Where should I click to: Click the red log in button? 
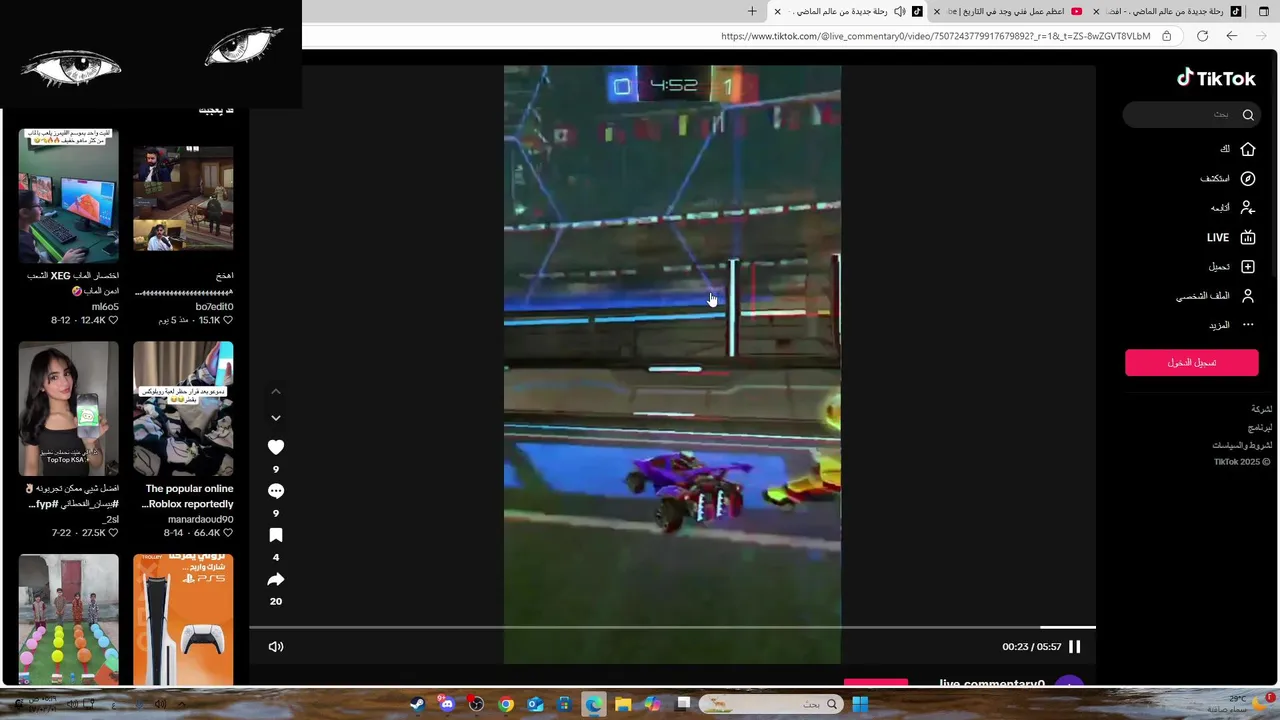(x=1192, y=362)
